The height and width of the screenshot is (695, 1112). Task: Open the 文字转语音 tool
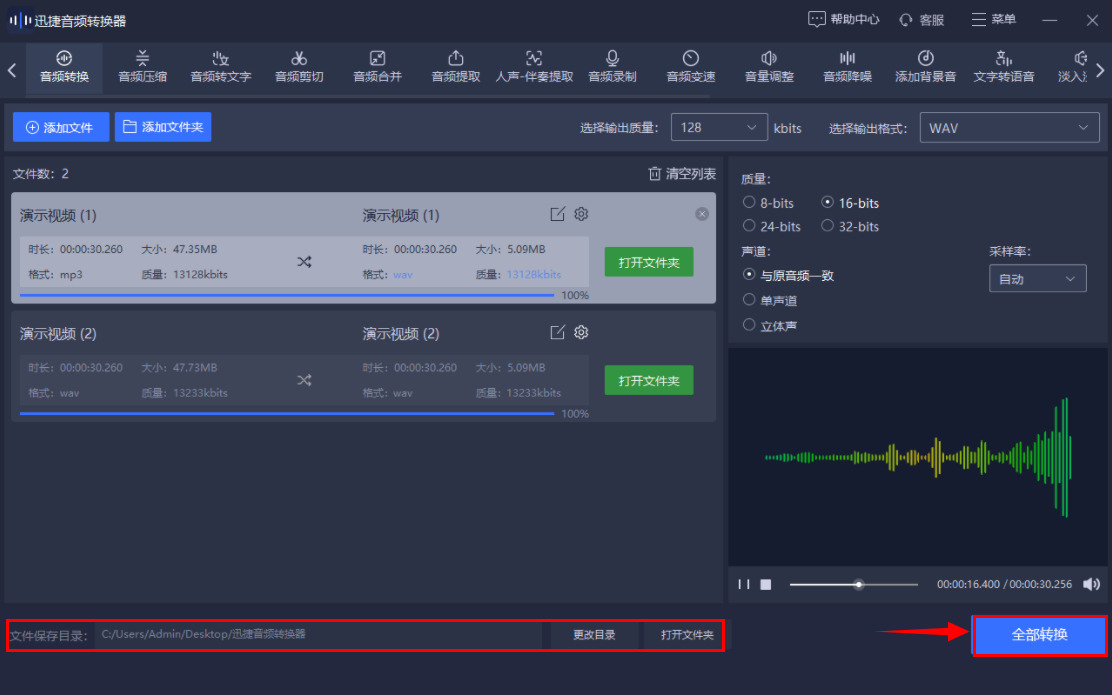click(x=1003, y=67)
